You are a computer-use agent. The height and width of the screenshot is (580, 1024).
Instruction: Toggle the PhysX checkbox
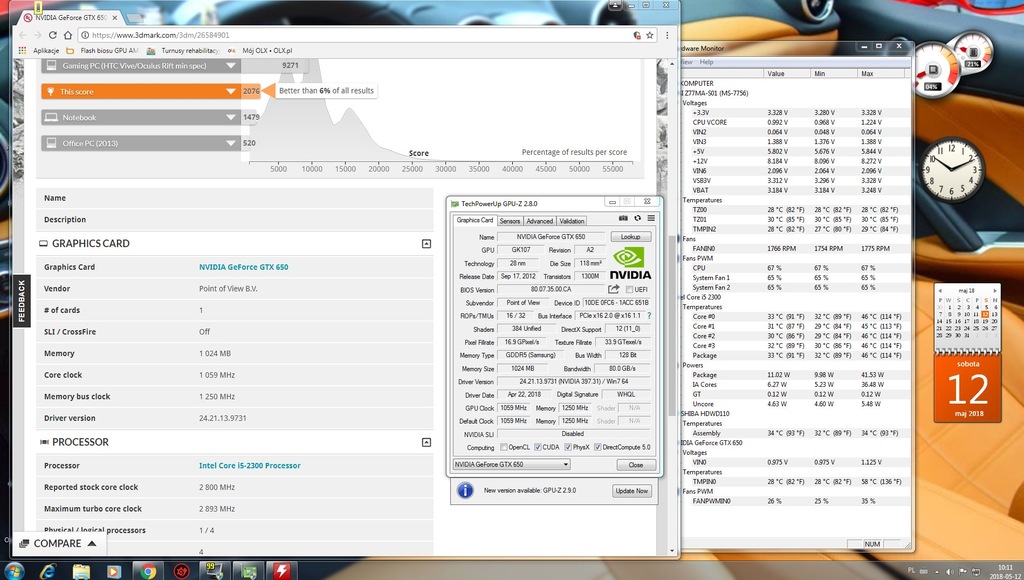[568, 447]
